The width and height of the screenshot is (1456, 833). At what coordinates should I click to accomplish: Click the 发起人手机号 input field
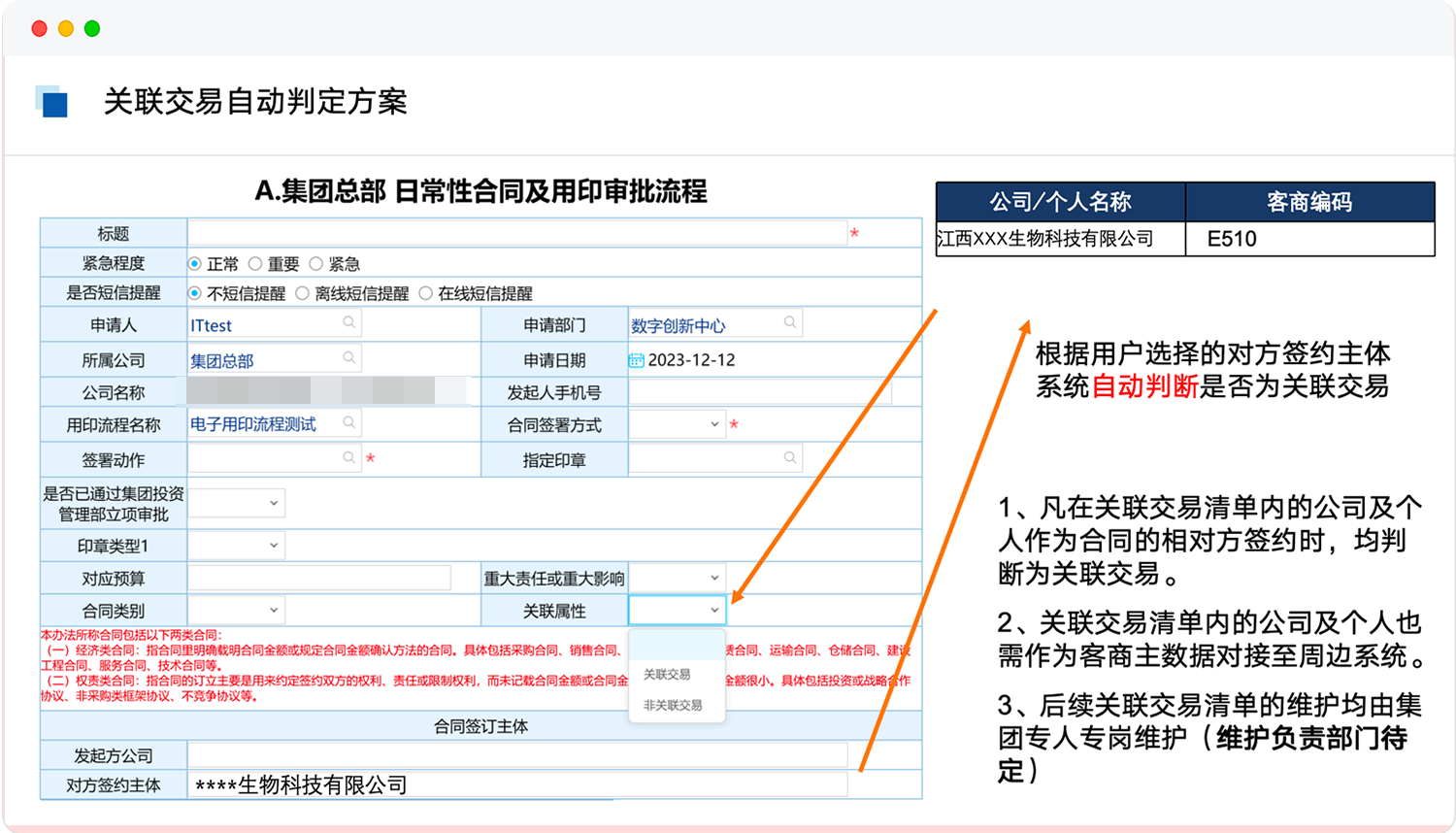[760, 392]
